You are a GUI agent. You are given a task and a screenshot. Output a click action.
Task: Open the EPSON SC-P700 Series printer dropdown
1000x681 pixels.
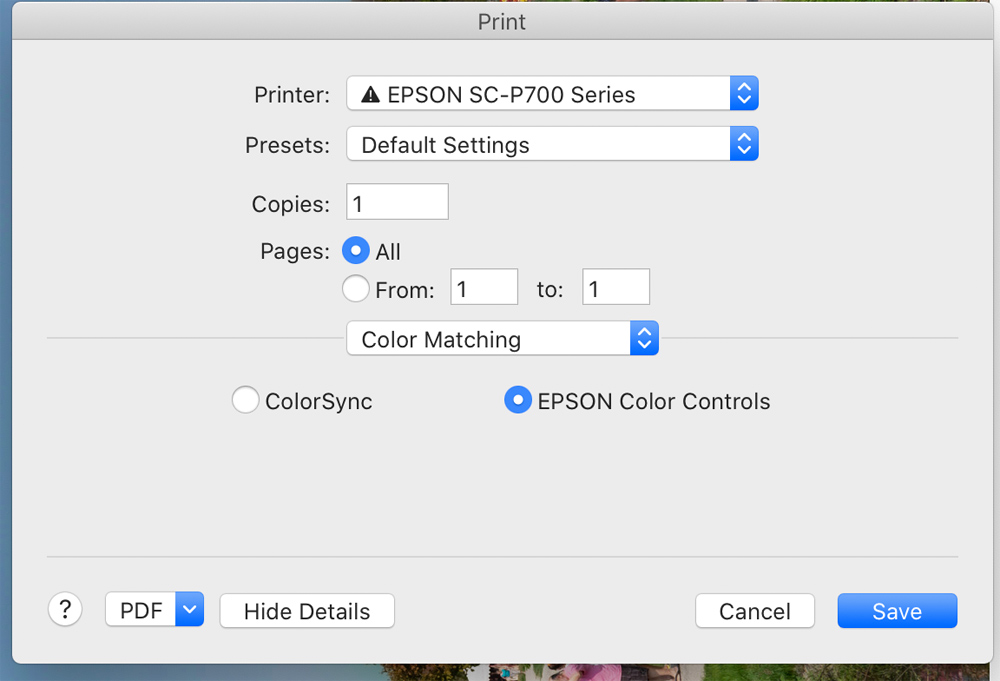(540, 95)
